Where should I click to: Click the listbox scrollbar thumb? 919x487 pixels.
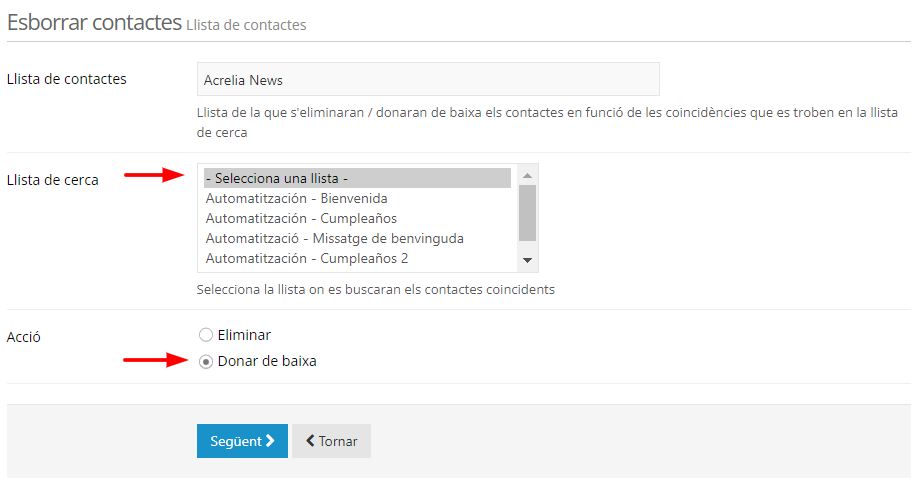pyautogui.click(x=527, y=210)
